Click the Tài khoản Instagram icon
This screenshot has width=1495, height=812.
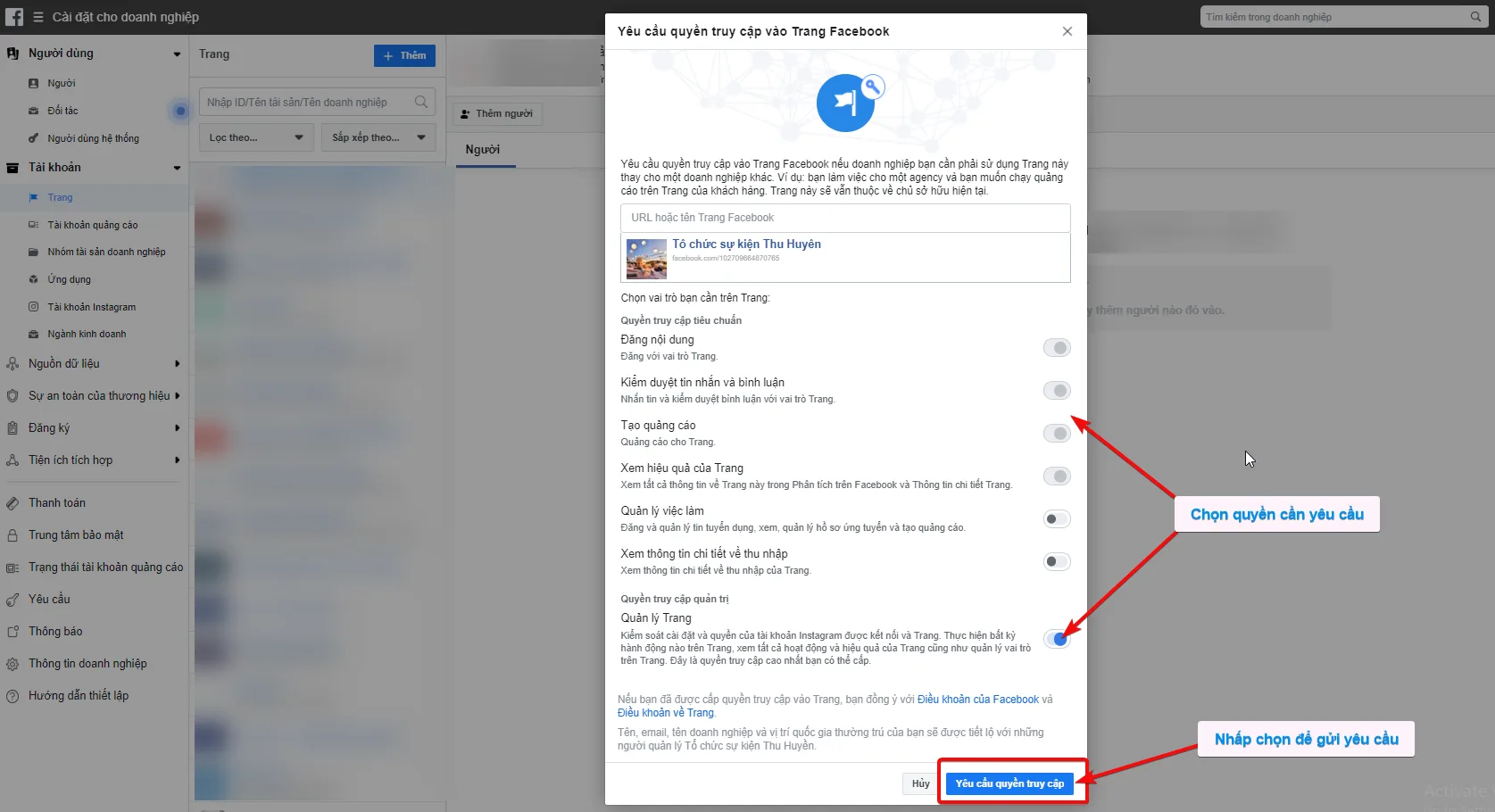click(34, 307)
